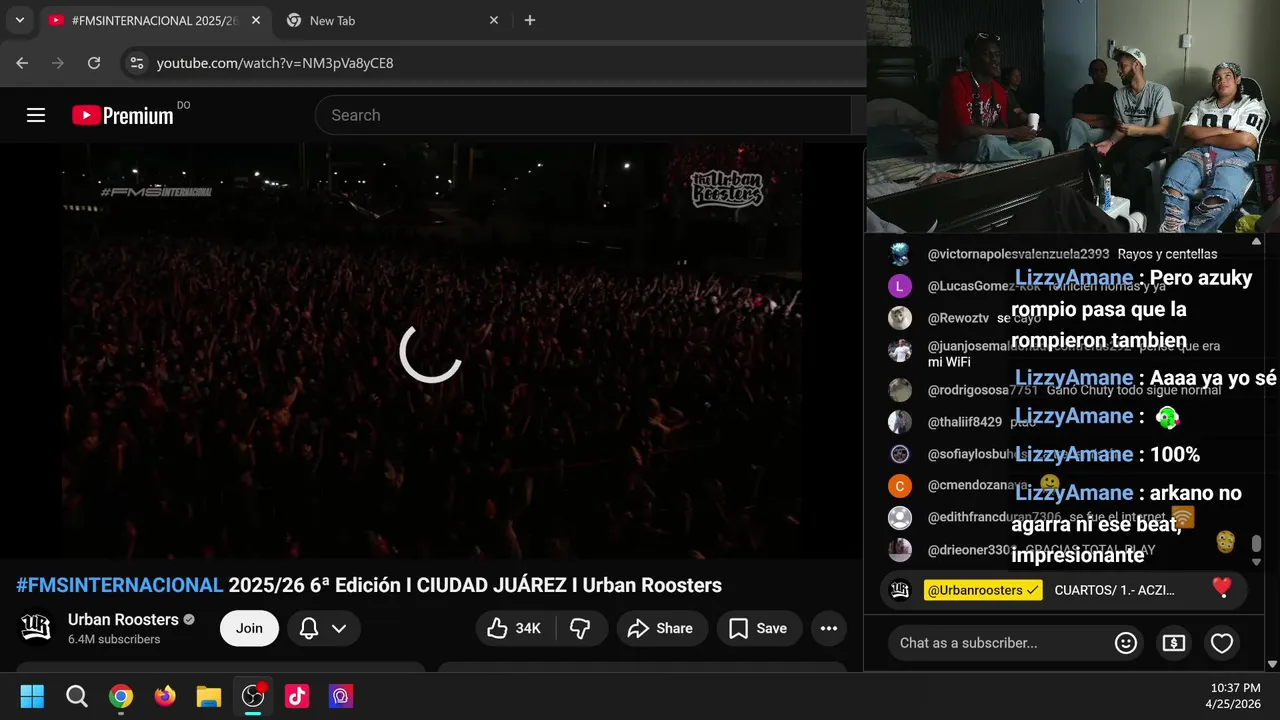Open the Windows Start menu
This screenshot has height=720, width=1280.
click(x=32, y=696)
